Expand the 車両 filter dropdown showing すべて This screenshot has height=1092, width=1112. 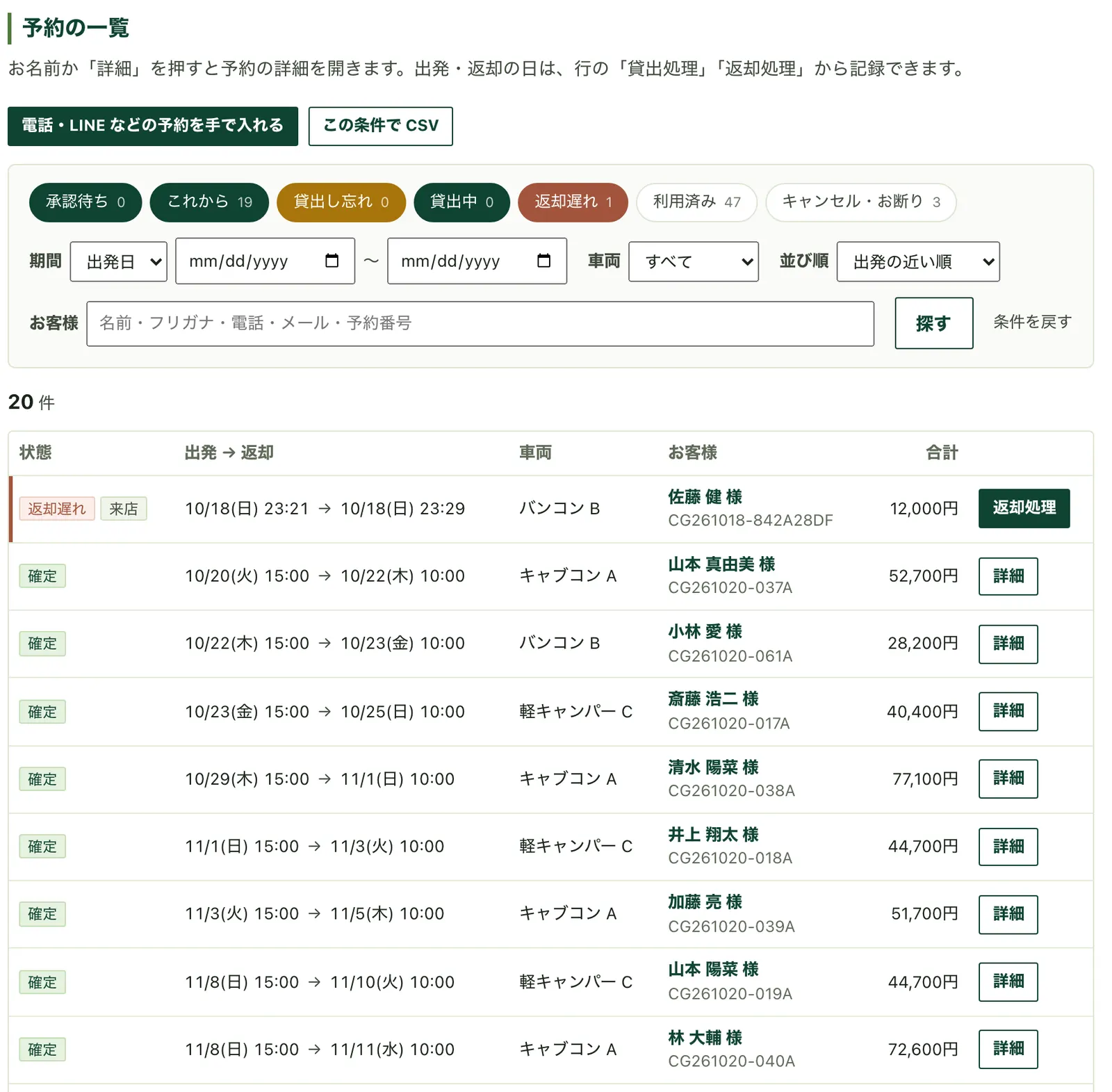click(693, 261)
